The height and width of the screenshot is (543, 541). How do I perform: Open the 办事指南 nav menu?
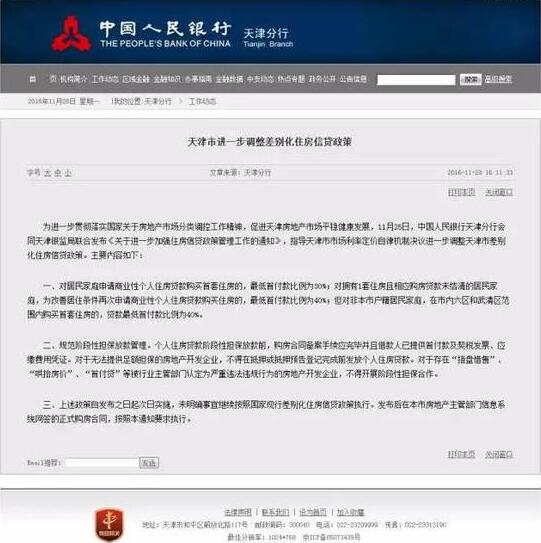[x=198, y=79]
